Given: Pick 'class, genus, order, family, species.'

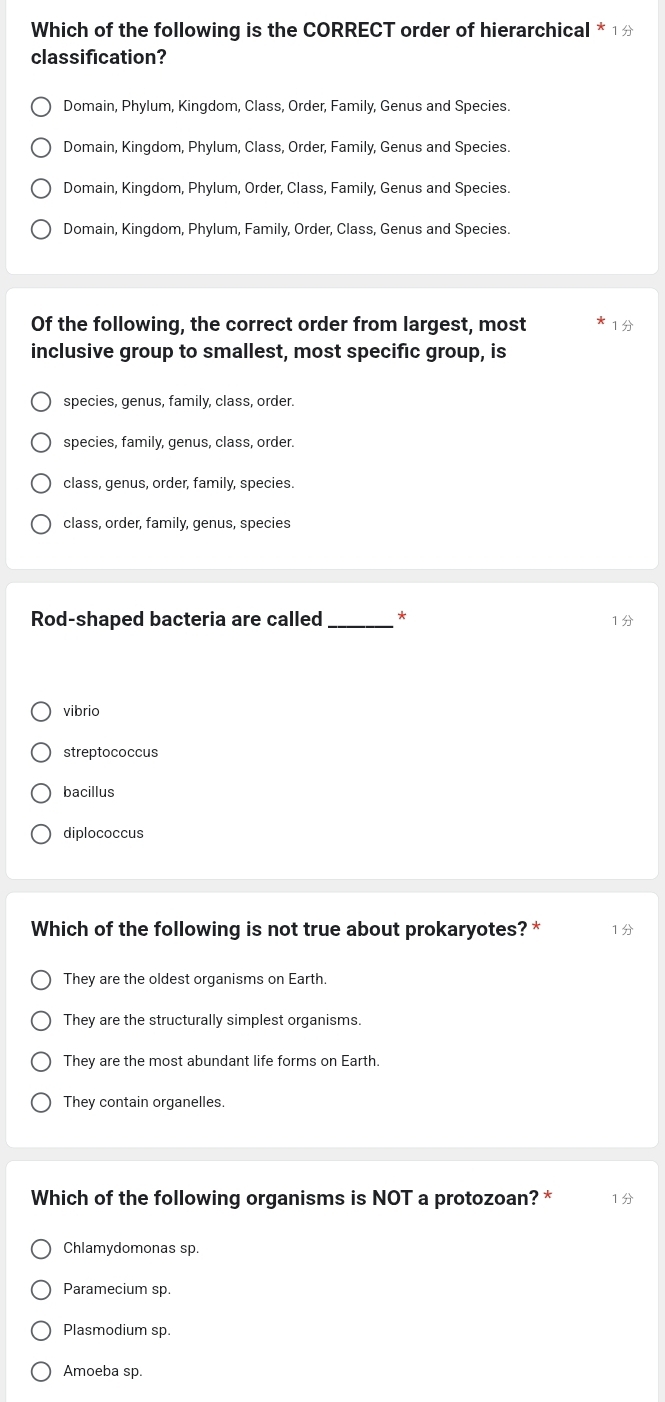Looking at the screenshot, I should click(x=41, y=483).
